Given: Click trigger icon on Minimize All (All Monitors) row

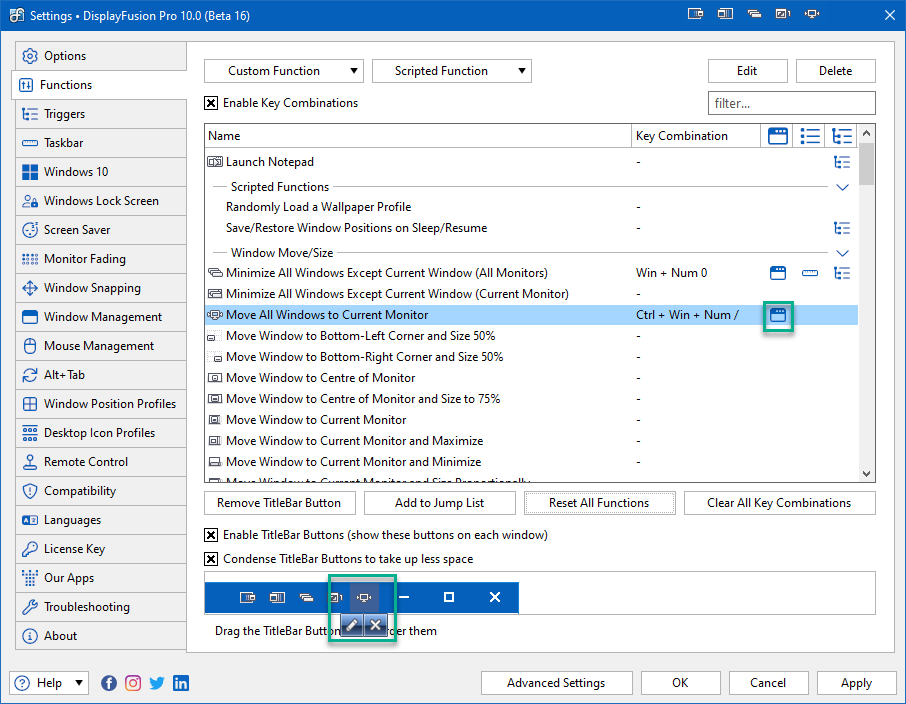Looking at the screenshot, I should [842, 273].
